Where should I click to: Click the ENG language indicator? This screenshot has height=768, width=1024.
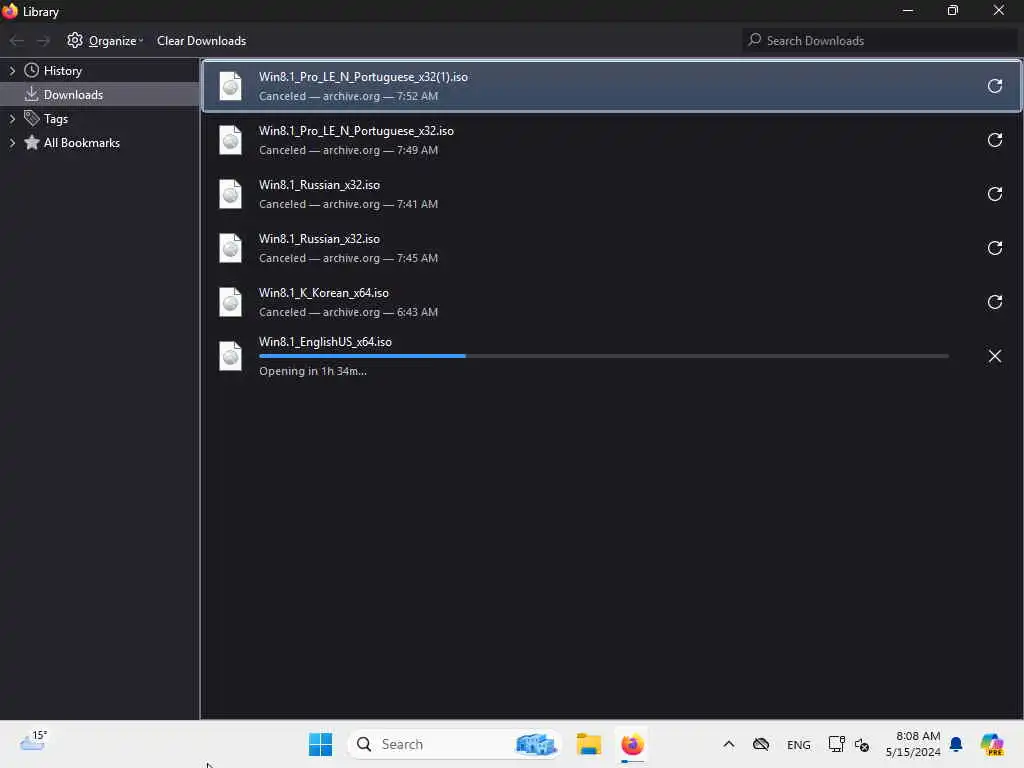coord(798,744)
